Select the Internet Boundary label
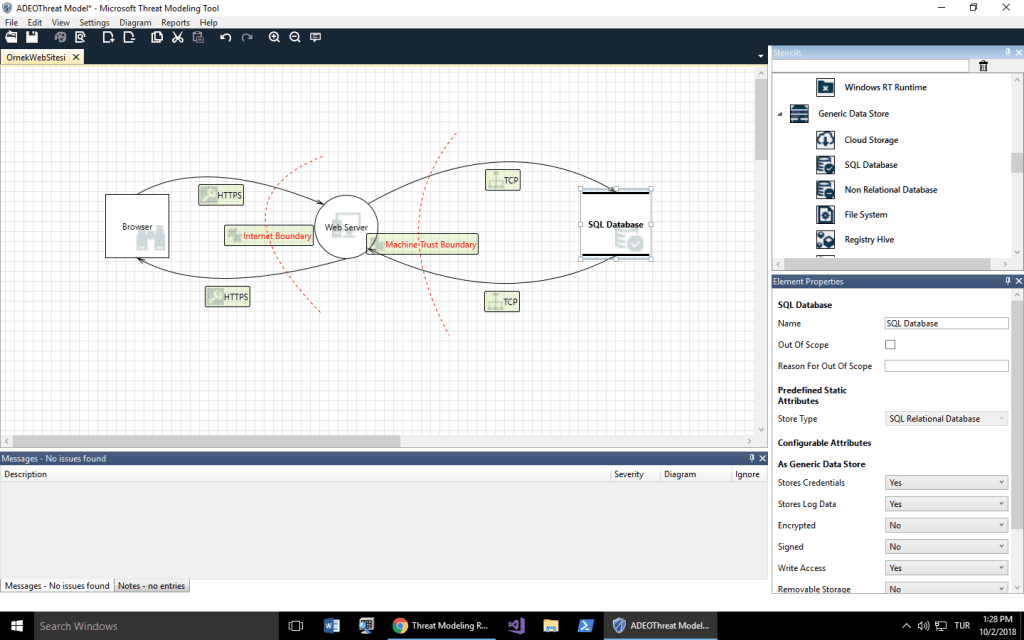The height and width of the screenshot is (640, 1024). tap(268, 236)
